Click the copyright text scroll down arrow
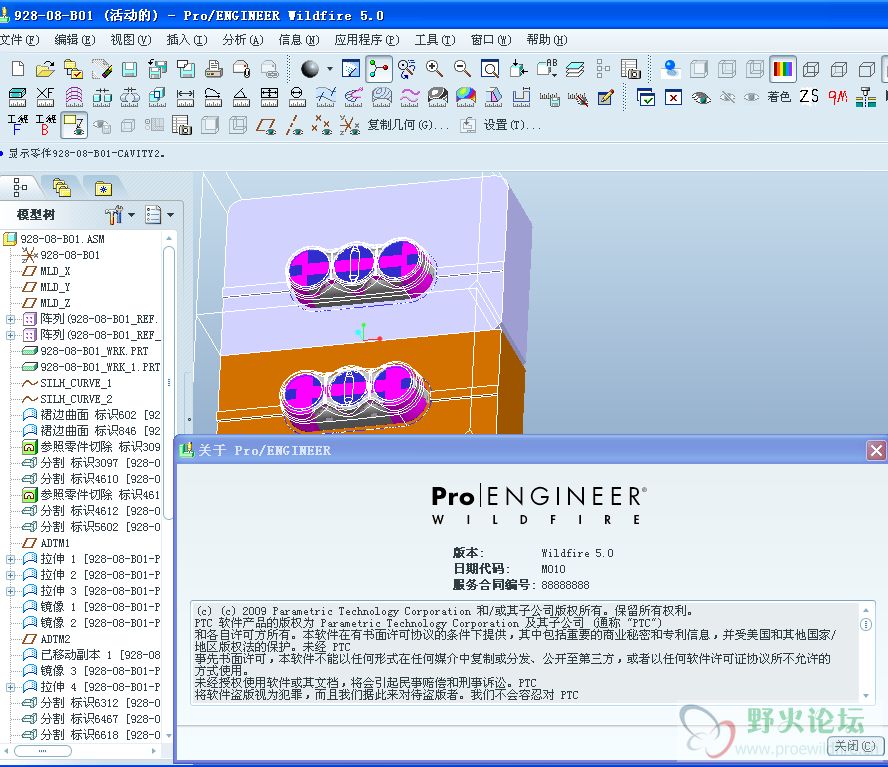Screen dimensions: 888x767 coord(866,696)
